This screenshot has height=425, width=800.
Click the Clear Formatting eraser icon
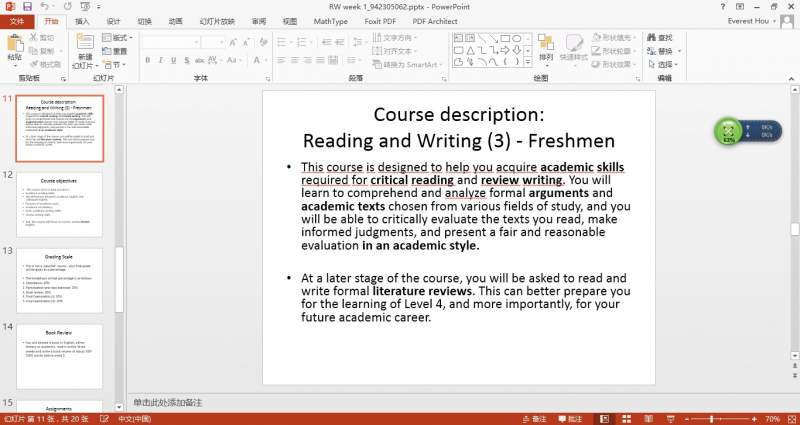point(263,42)
